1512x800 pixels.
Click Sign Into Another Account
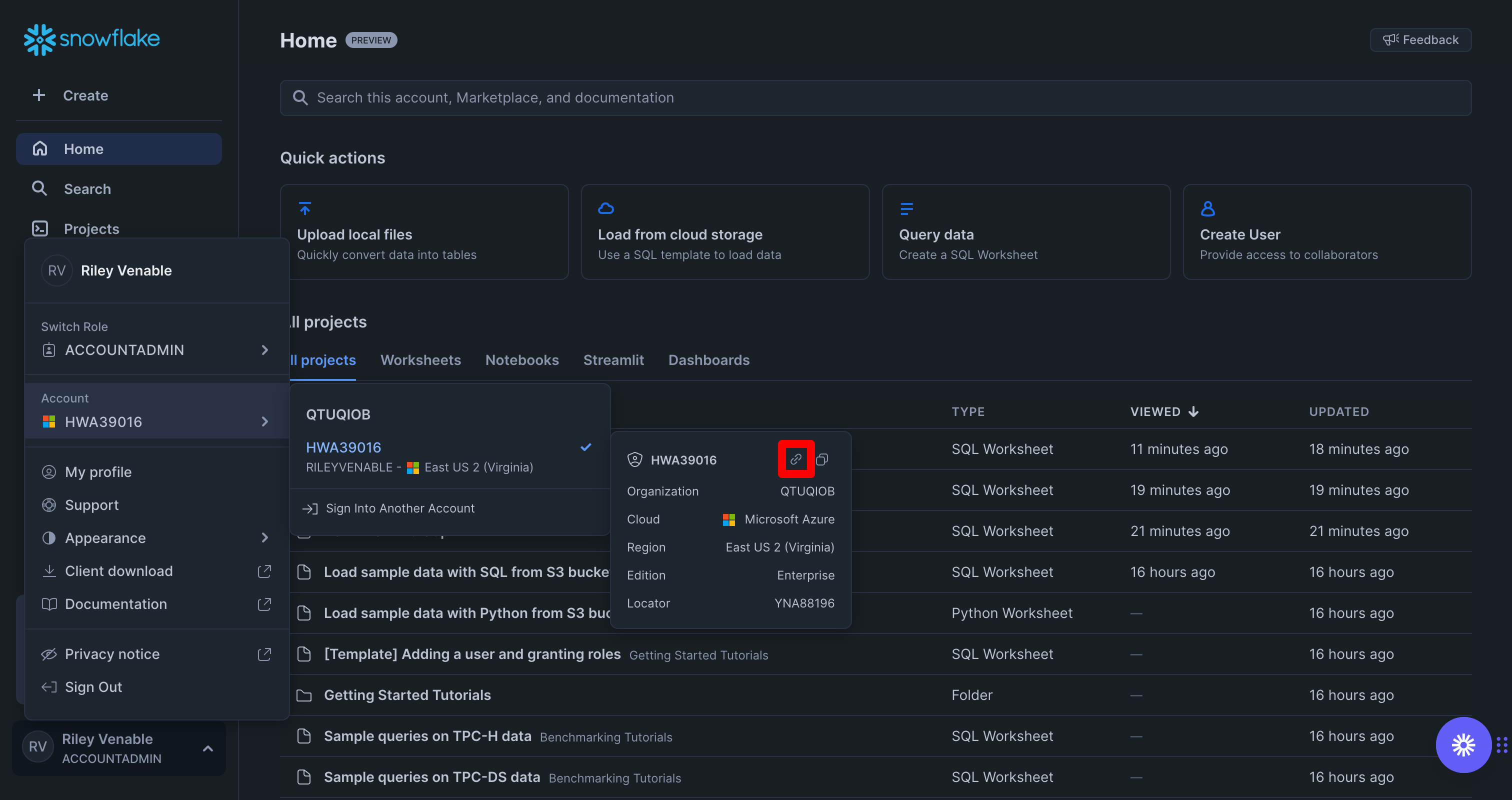[449, 508]
